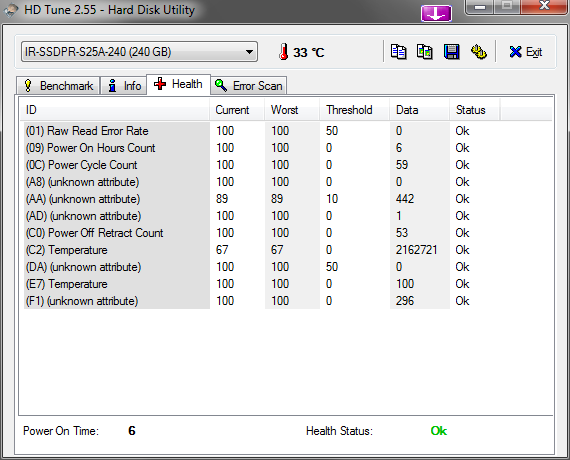This screenshot has width=570, height=460.
Task: Click the Current column header
Action: pos(237,110)
